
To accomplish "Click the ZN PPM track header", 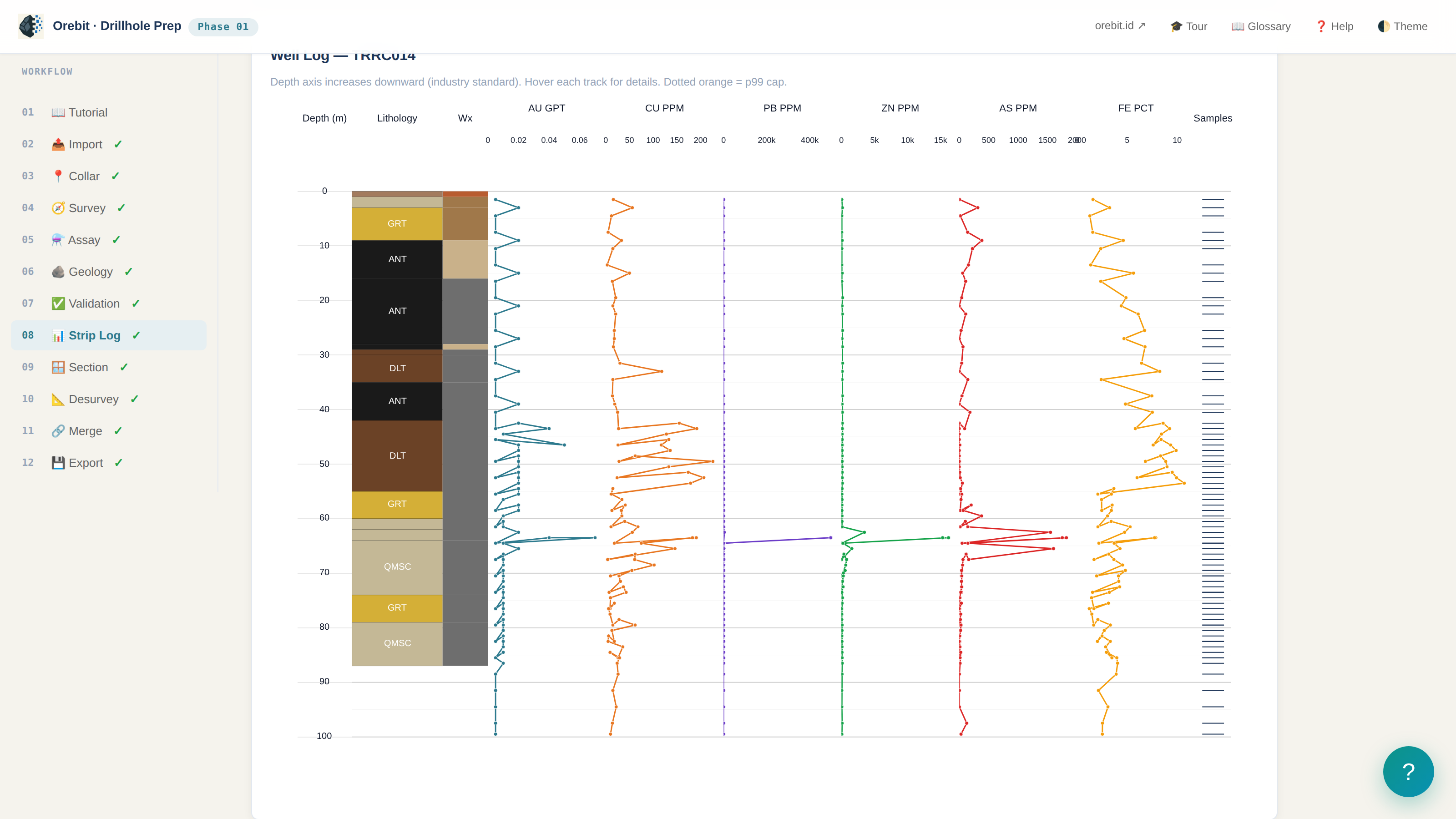I will pyautogui.click(x=900, y=108).
